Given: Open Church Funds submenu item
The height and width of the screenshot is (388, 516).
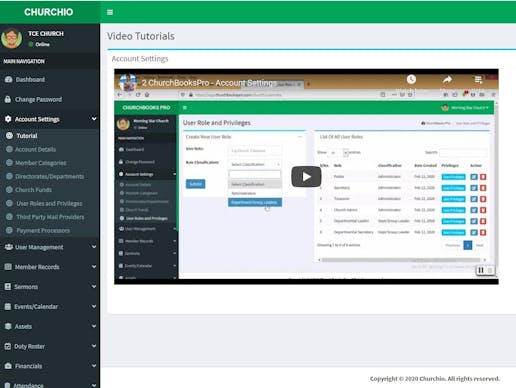Looking at the screenshot, I should coord(33,190).
